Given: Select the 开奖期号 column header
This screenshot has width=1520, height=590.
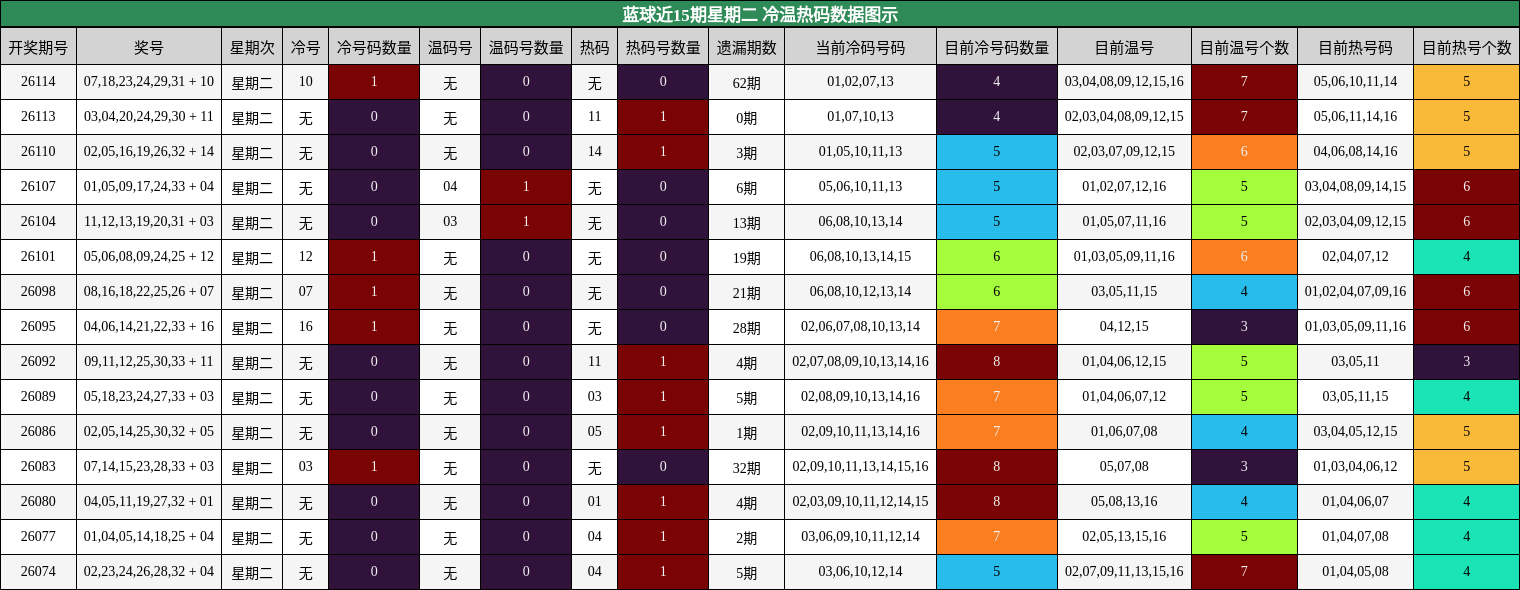Looking at the screenshot, I should click(38, 46).
